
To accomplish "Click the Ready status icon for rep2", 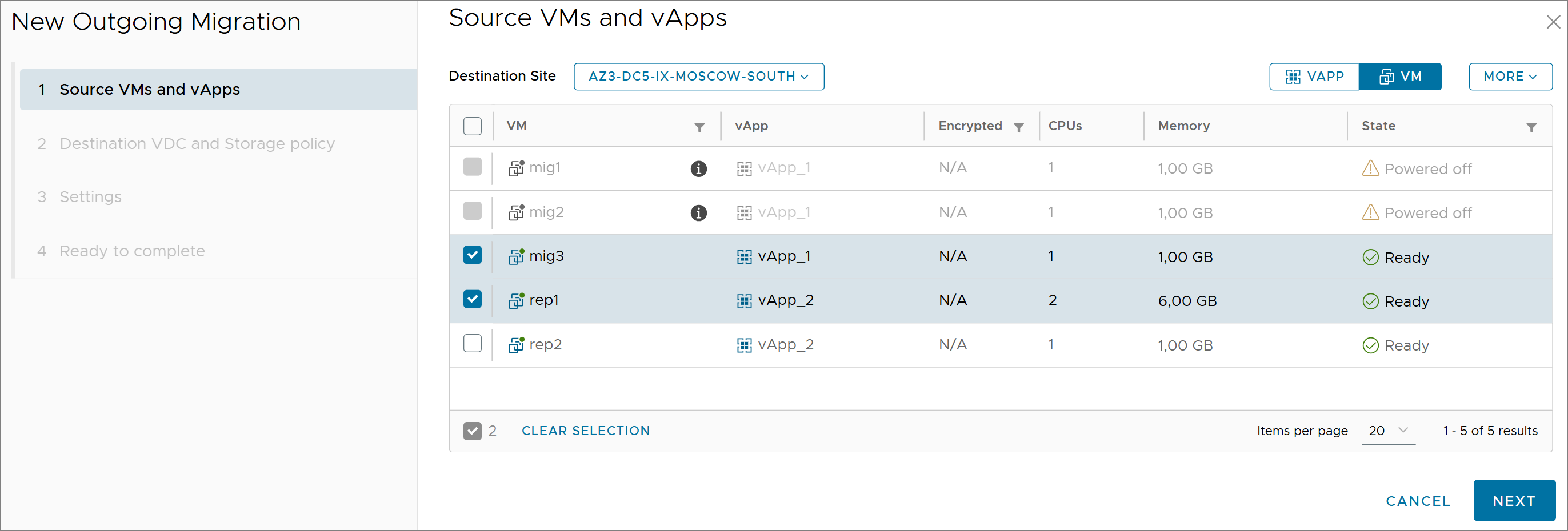I will pos(1370,345).
